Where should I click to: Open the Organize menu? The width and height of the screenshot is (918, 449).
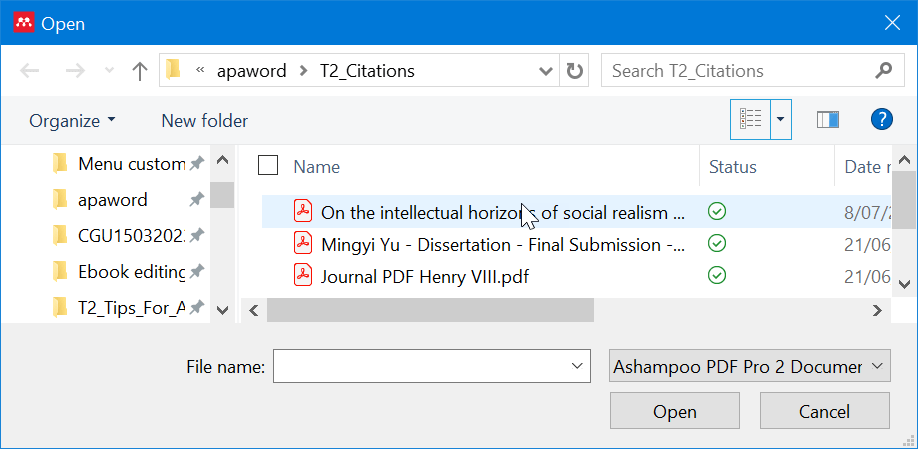click(73, 121)
